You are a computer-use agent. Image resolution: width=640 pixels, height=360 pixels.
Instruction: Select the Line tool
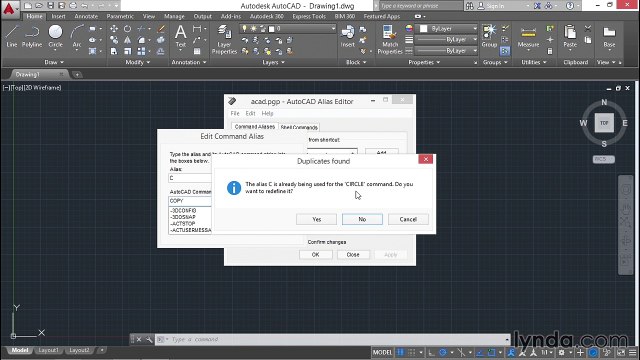12,36
